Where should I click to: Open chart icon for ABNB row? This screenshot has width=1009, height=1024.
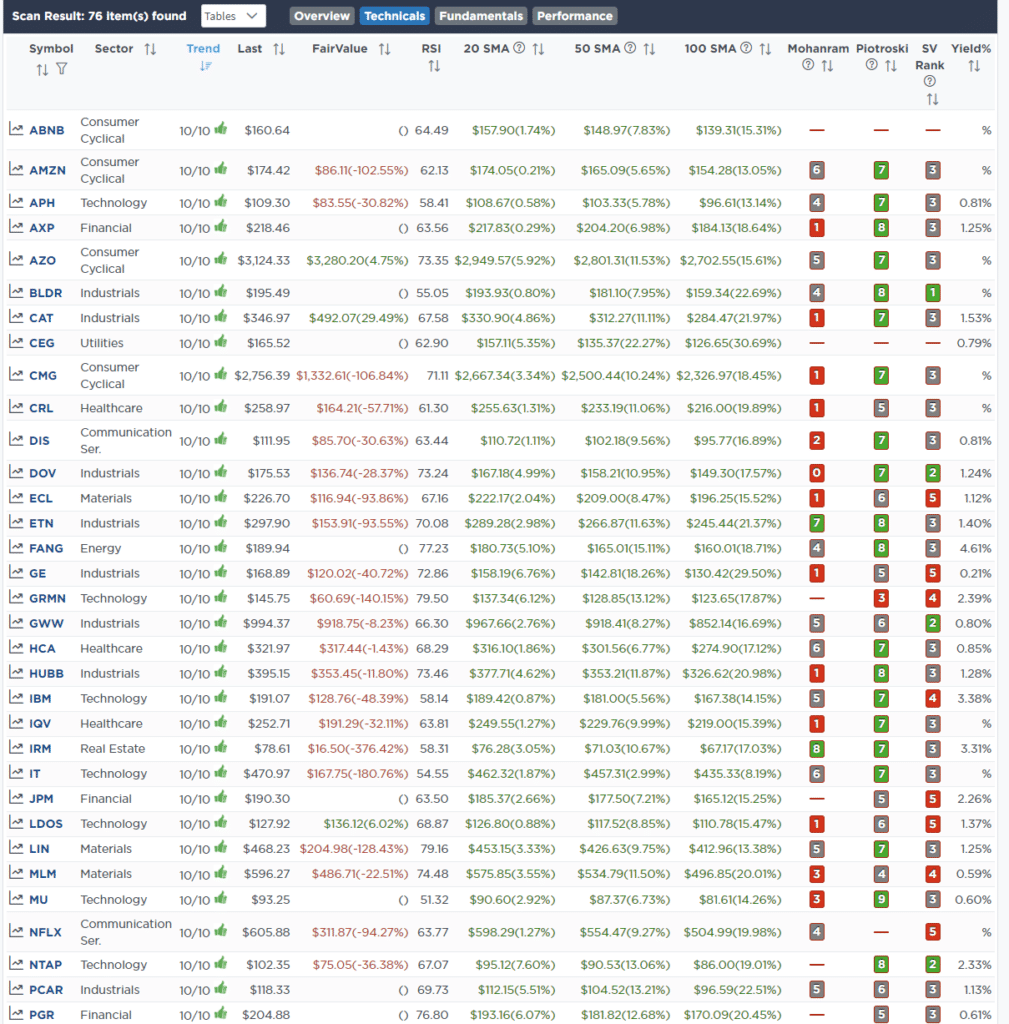(x=16, y=129)
